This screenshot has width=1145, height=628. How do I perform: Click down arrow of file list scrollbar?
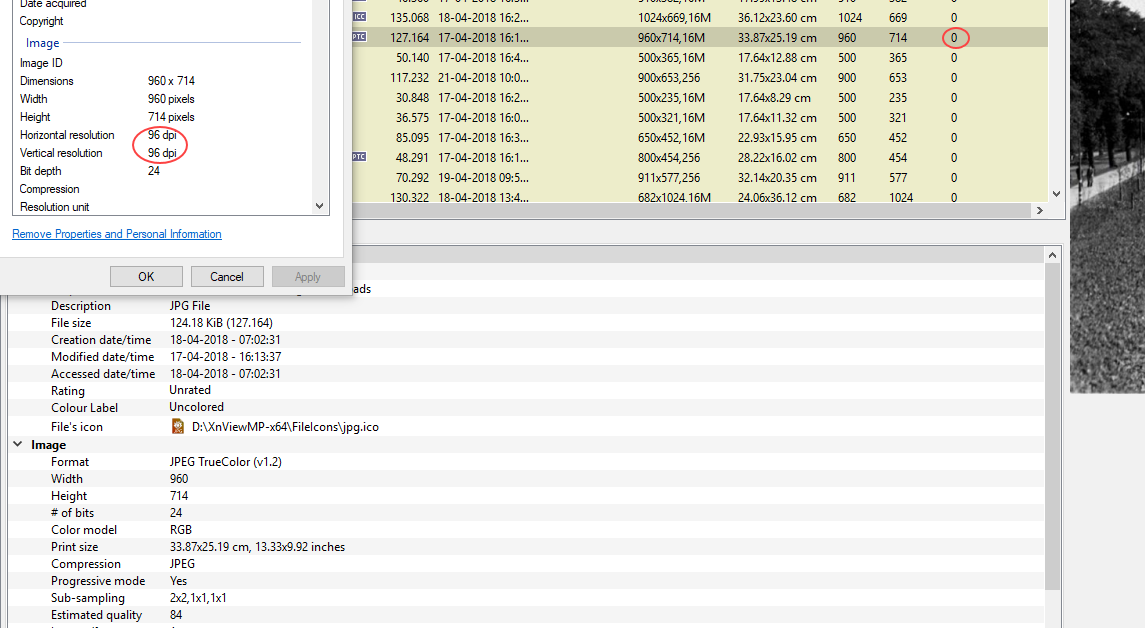click(x=1056, y=194)
